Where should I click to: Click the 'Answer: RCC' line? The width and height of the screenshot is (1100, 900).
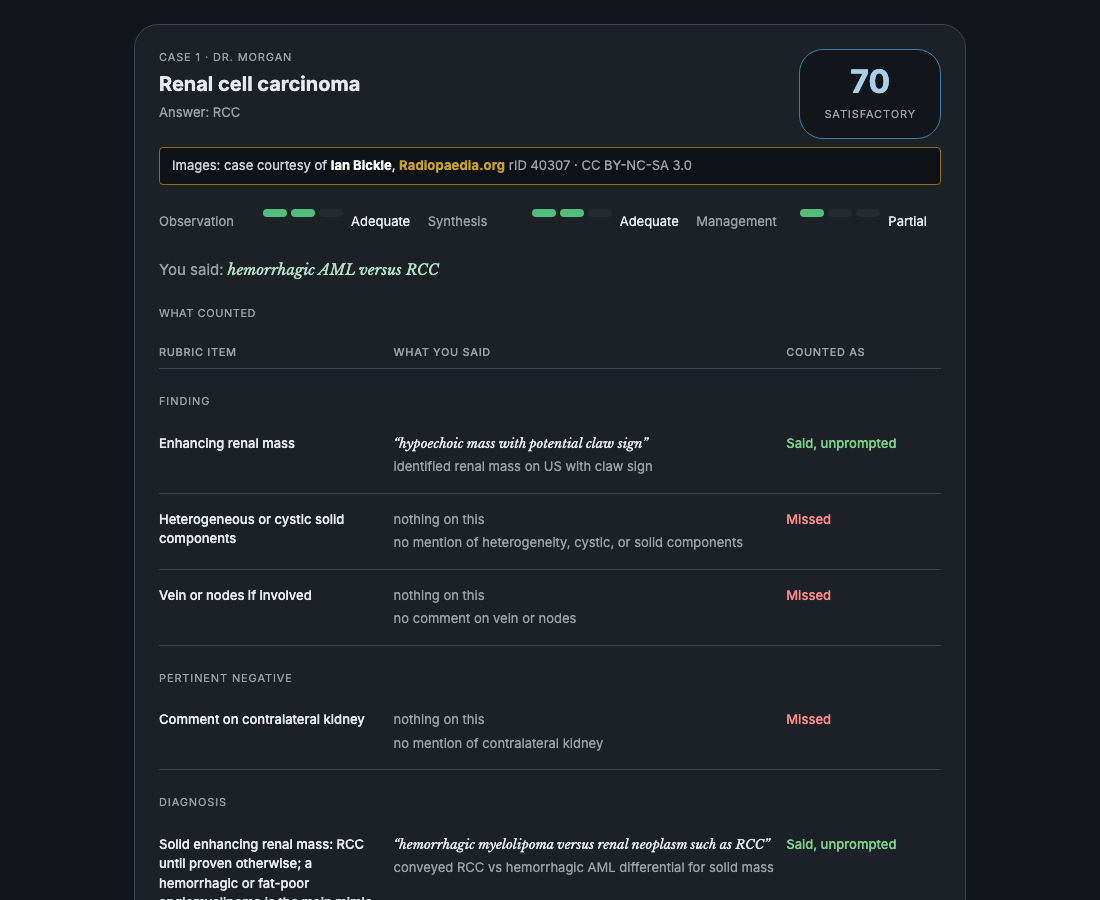(x=199, y=112)
